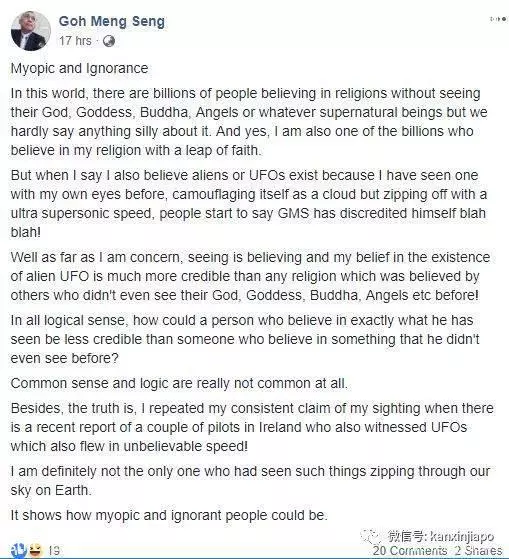Click paragraph starting 'In this world'
Image resolution: width=509 pixels, height=559 pixels.
click(249, 122)
